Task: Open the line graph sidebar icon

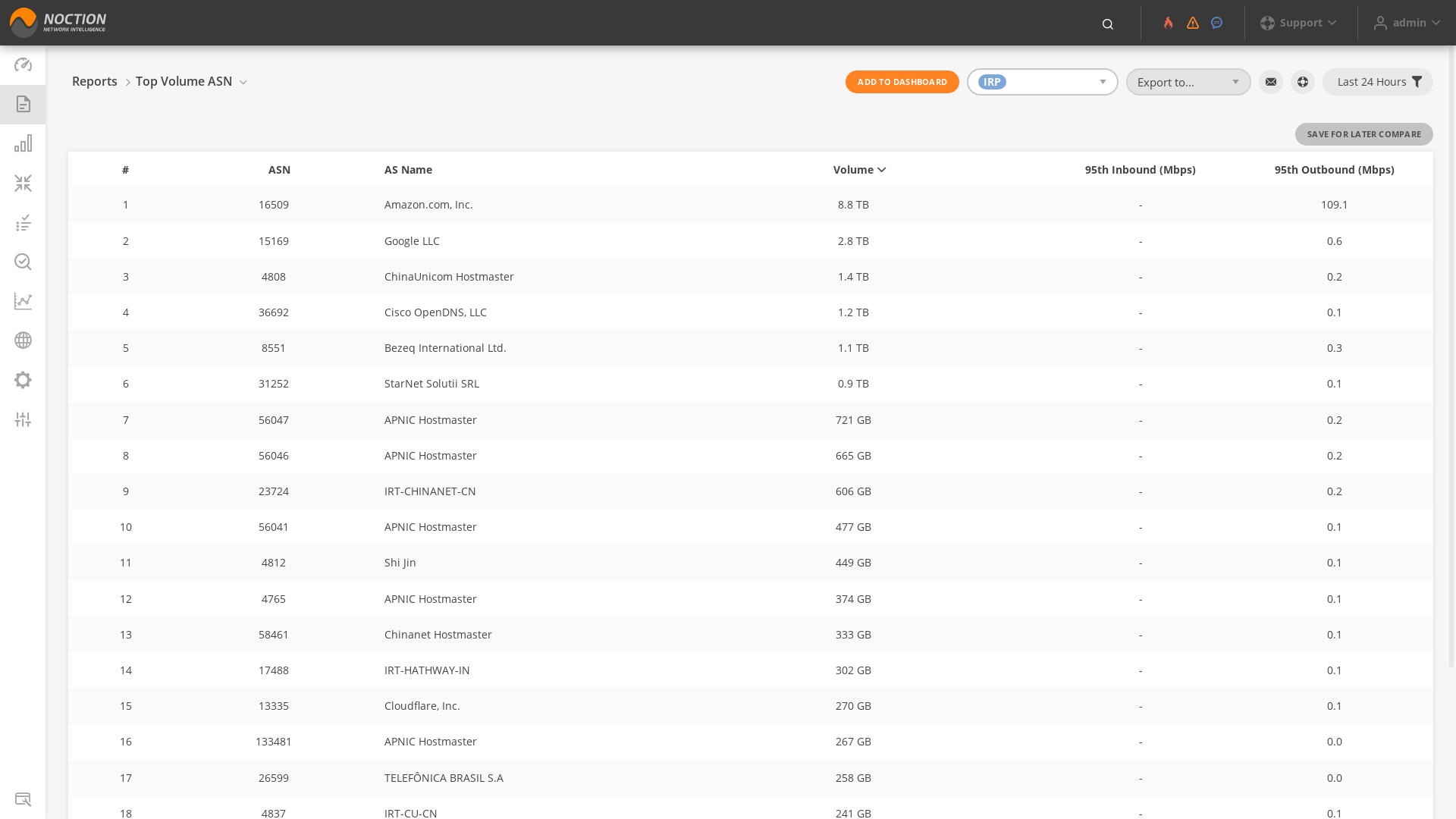Action: (23, 301)
